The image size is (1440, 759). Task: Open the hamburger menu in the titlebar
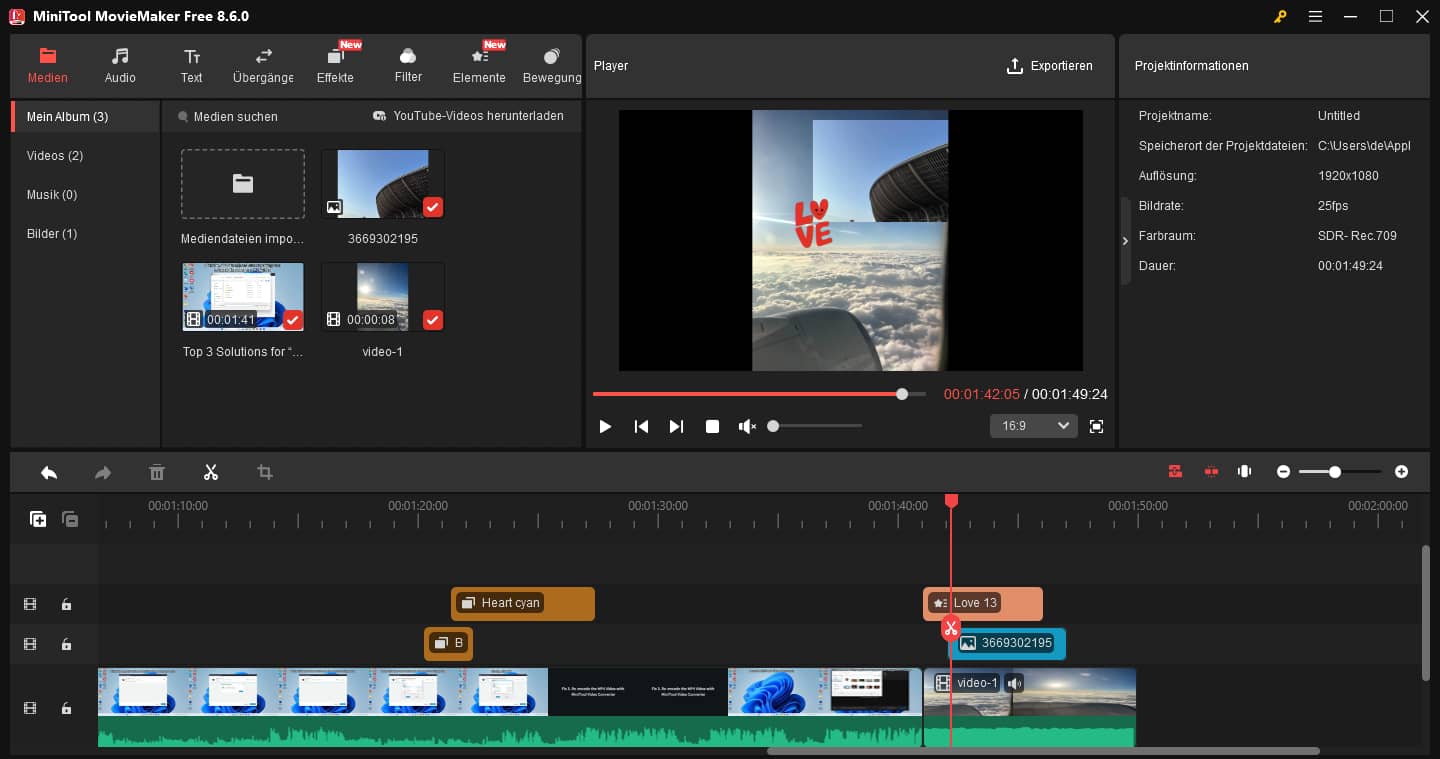pyautogui.click(x=1315, y=16)
